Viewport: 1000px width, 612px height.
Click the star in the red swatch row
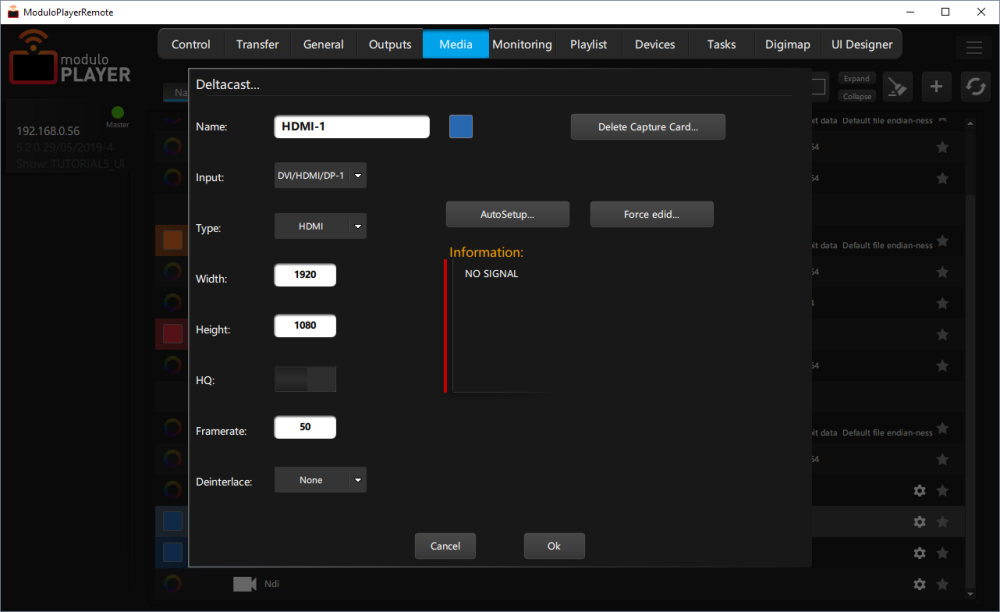pyautogui.click(x=942, y=334)
